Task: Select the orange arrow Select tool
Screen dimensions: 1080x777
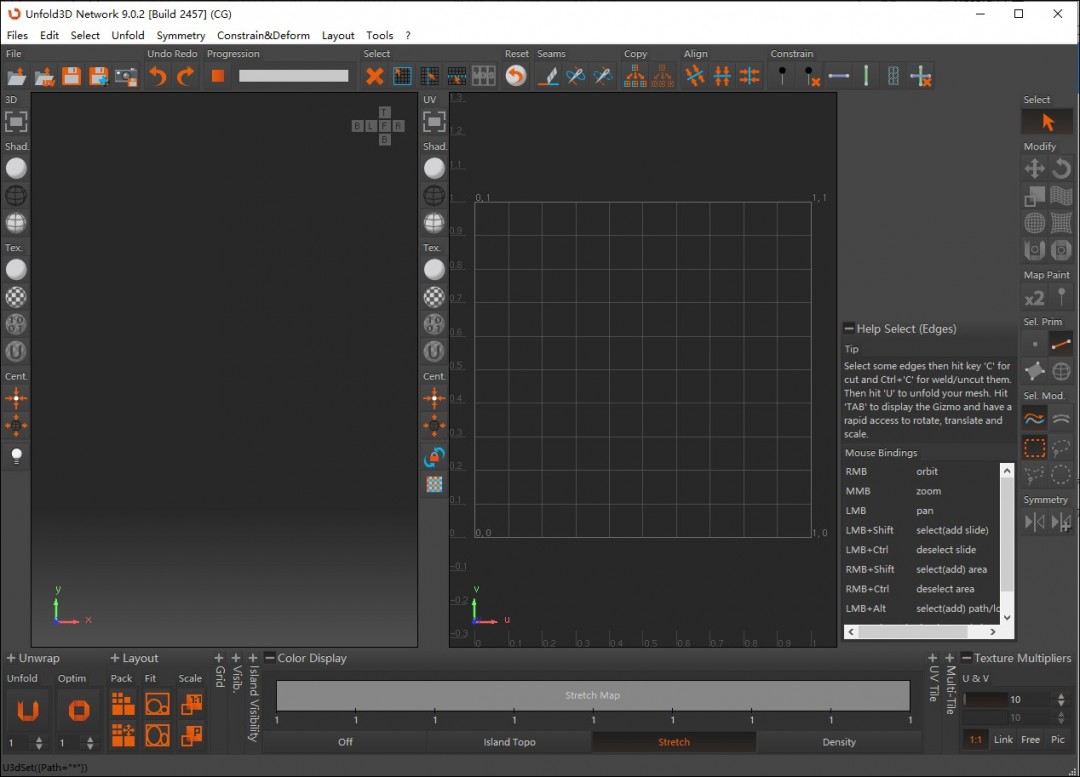Action: point(1047,122)
